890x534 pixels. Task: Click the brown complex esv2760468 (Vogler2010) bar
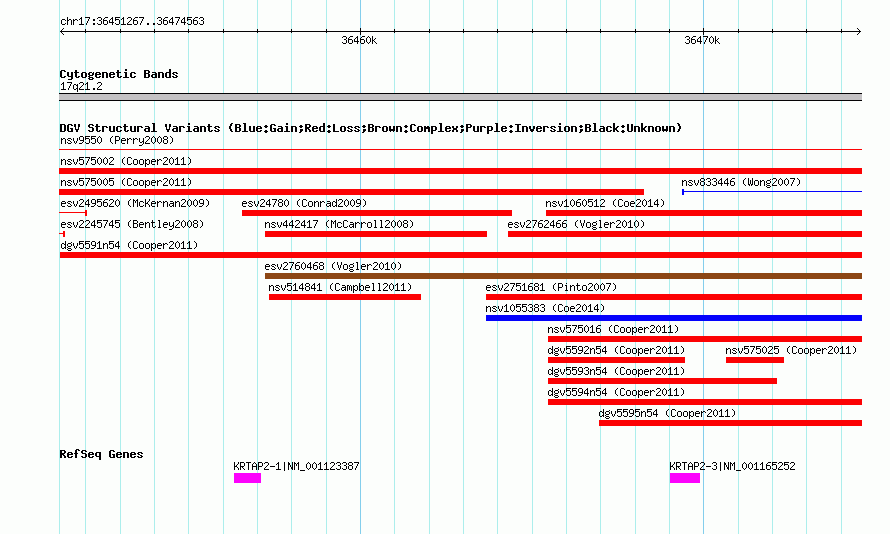click(x=563, y=276)
